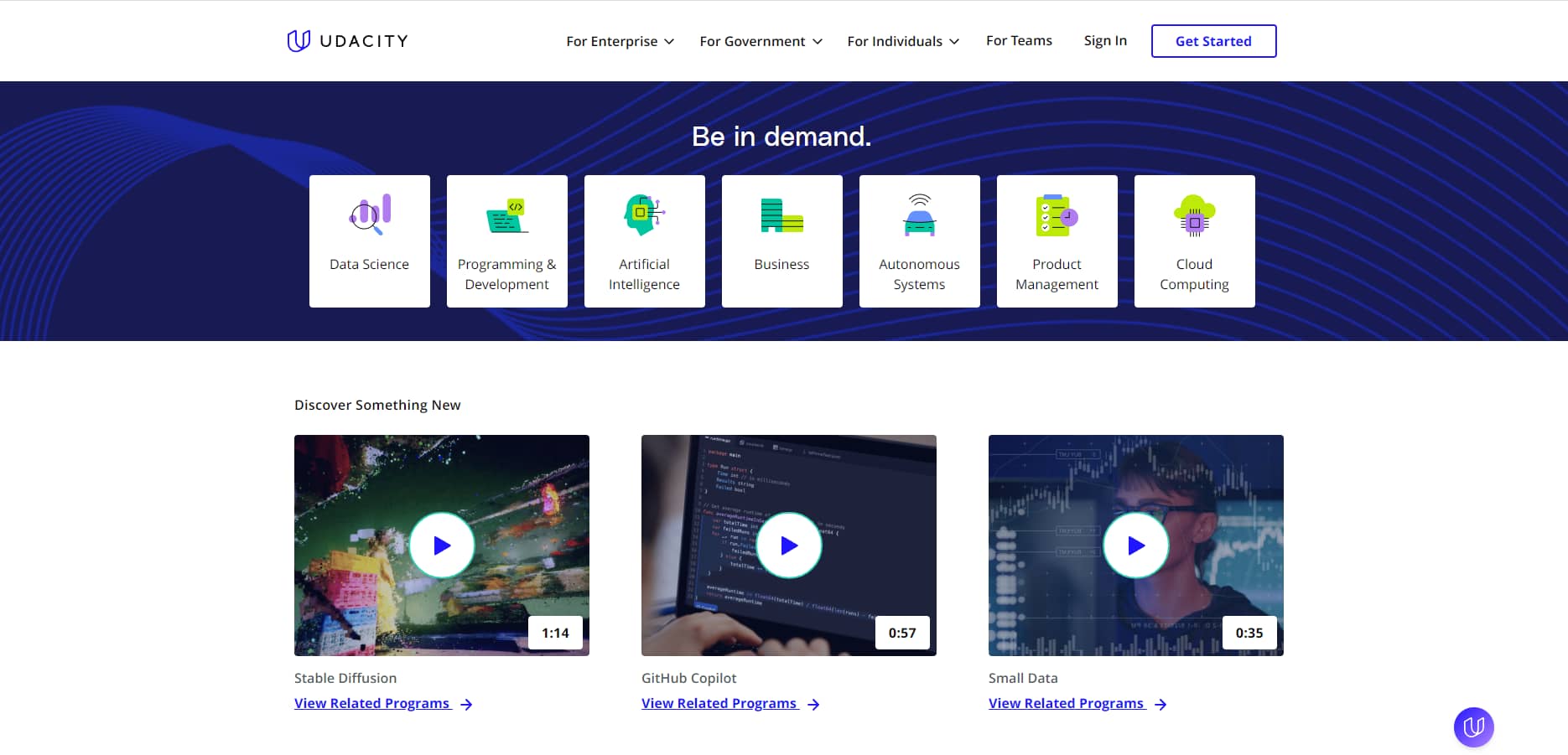Expand the For Government dropdown chevron
This screenshot has width=1568, height=755.
coord(818,41)
